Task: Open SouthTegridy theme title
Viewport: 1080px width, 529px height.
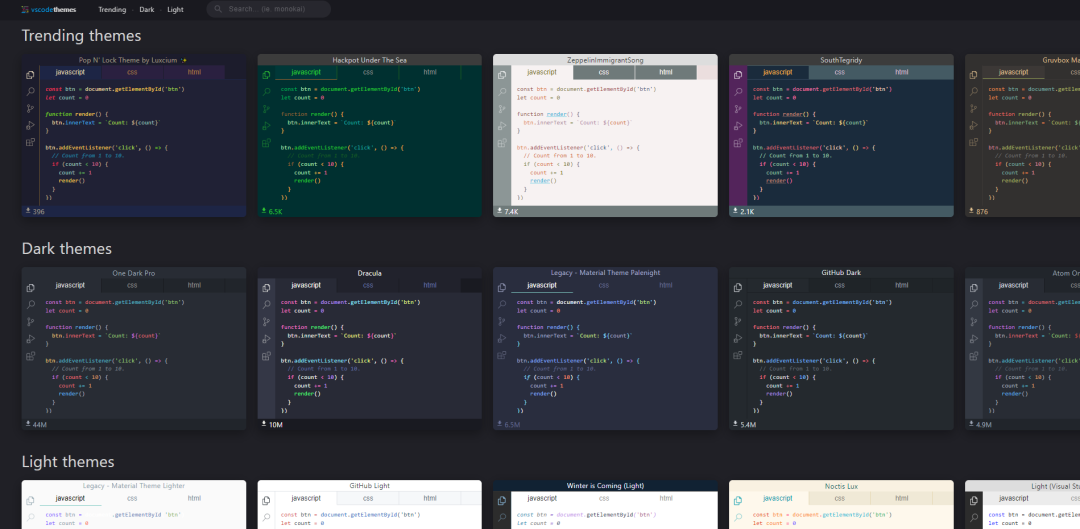Action: [x=841, y=60]
